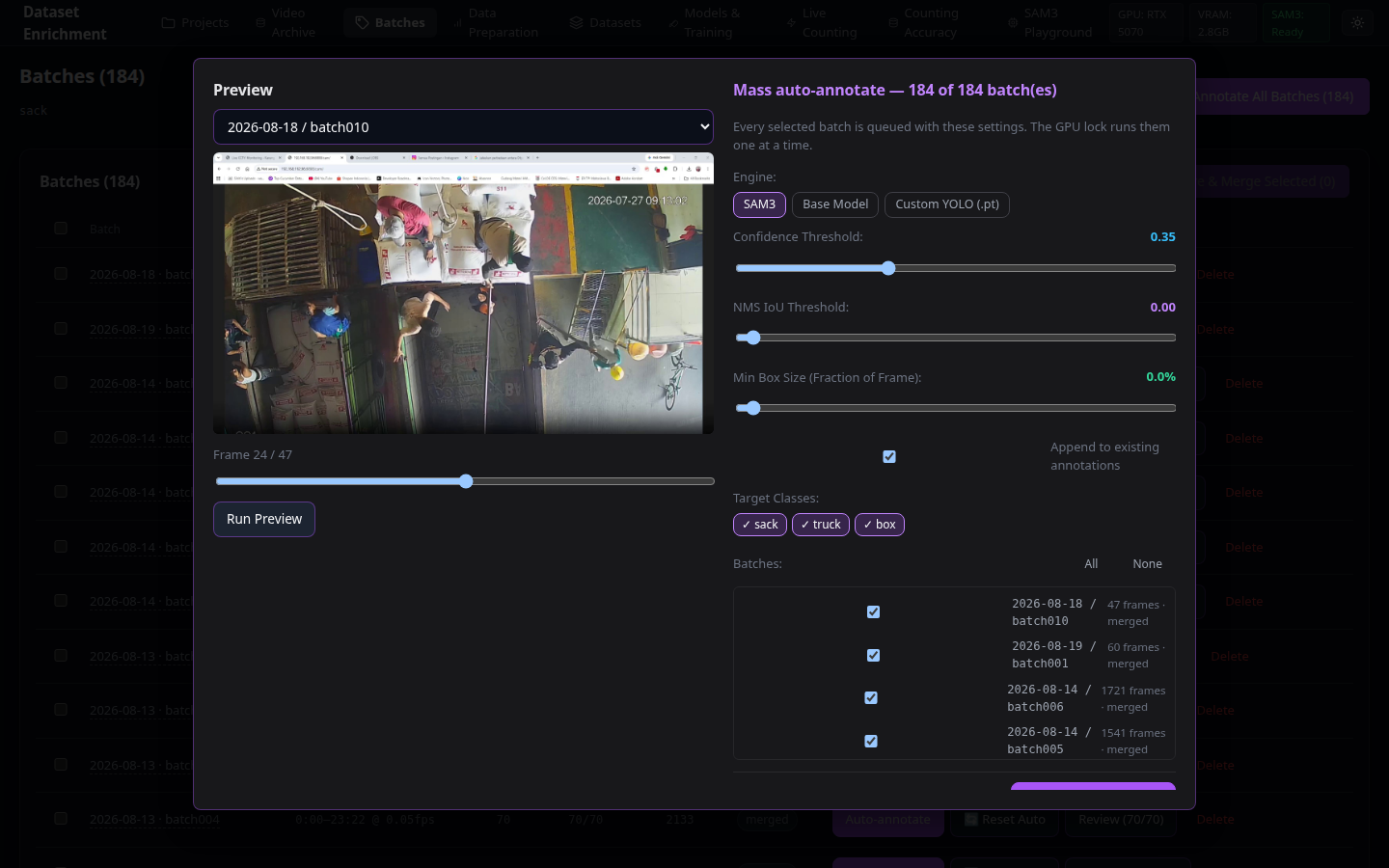Uncheck the 2026-08-19 / batch001 batch

tap(873, 655)
